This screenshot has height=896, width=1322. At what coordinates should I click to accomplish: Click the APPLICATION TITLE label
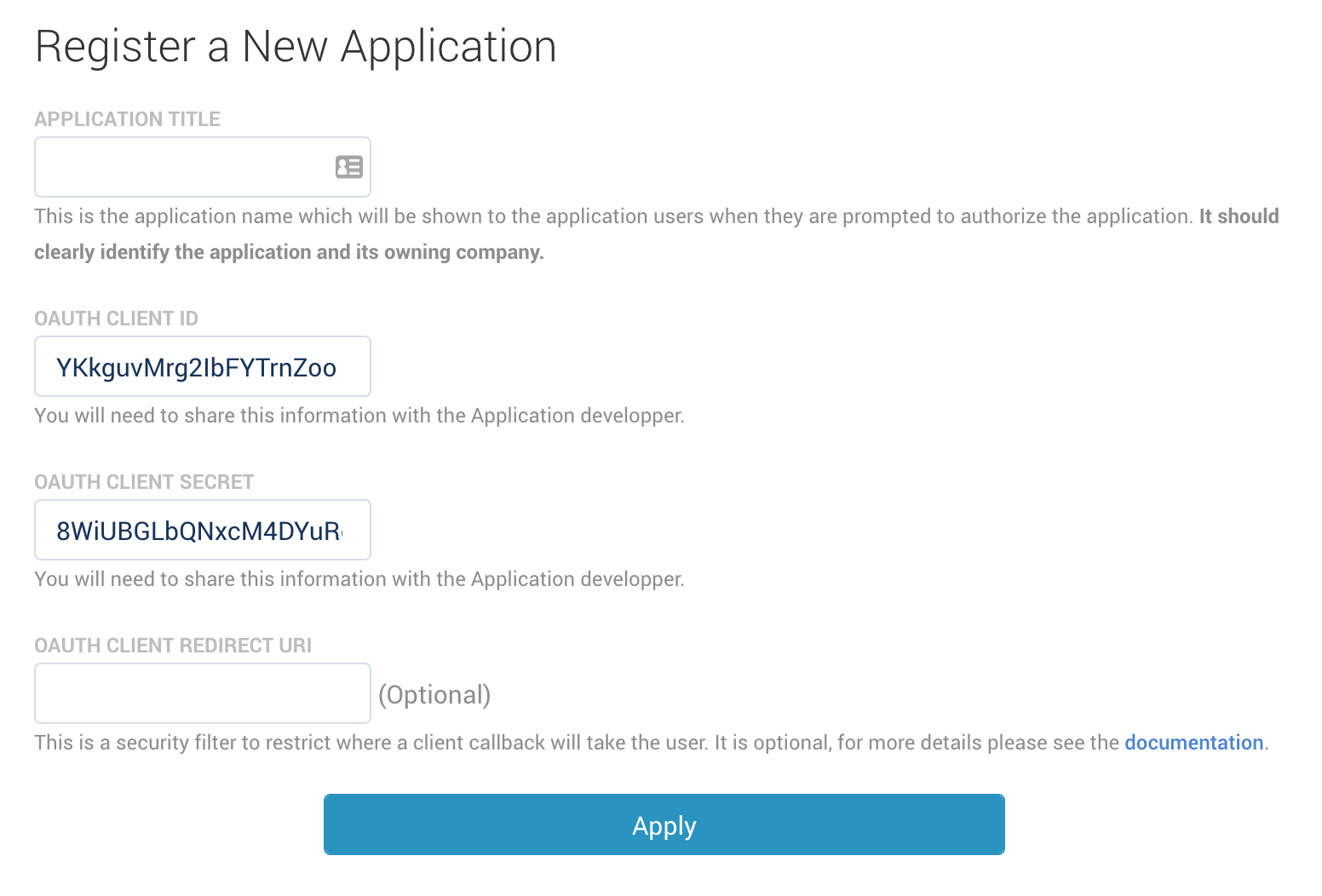click(x=127, y=119)
